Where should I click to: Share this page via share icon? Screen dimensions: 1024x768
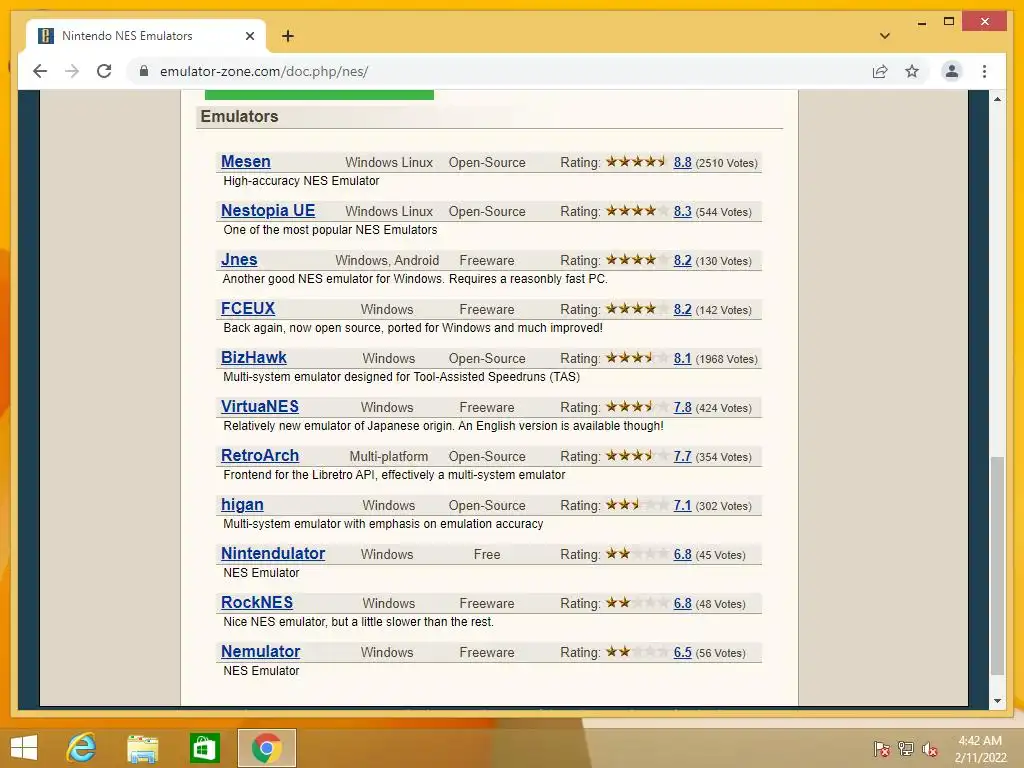pos(880,71)
